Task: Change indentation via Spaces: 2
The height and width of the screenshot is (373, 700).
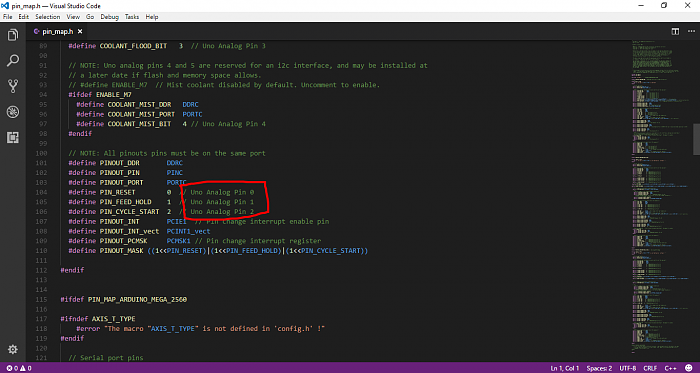Action: (599, 369)
